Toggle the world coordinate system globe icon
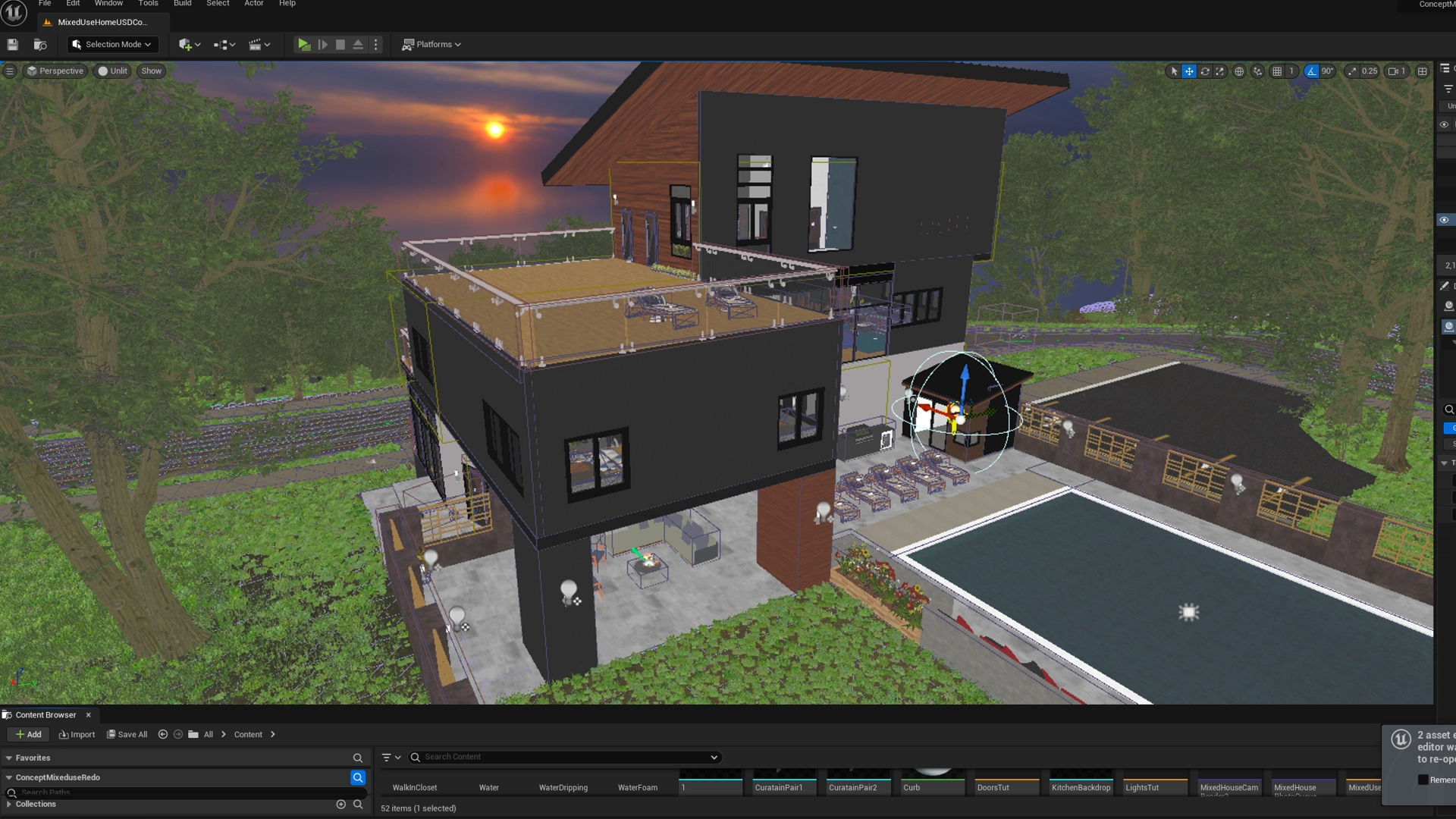Image resolution: width=1456 pixels, height=819 pixels. tap(1239, 71)
